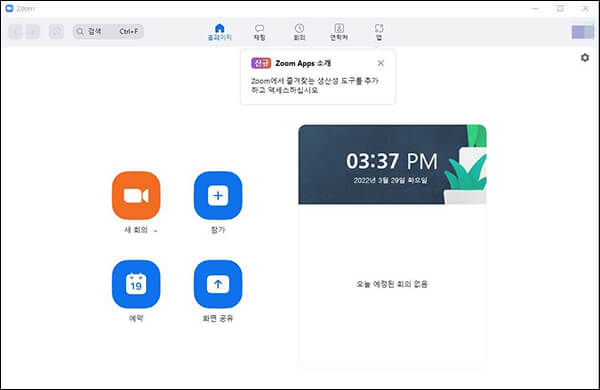
Task: Open Settings via the gear icon
Action: click(x=585, y=58)
